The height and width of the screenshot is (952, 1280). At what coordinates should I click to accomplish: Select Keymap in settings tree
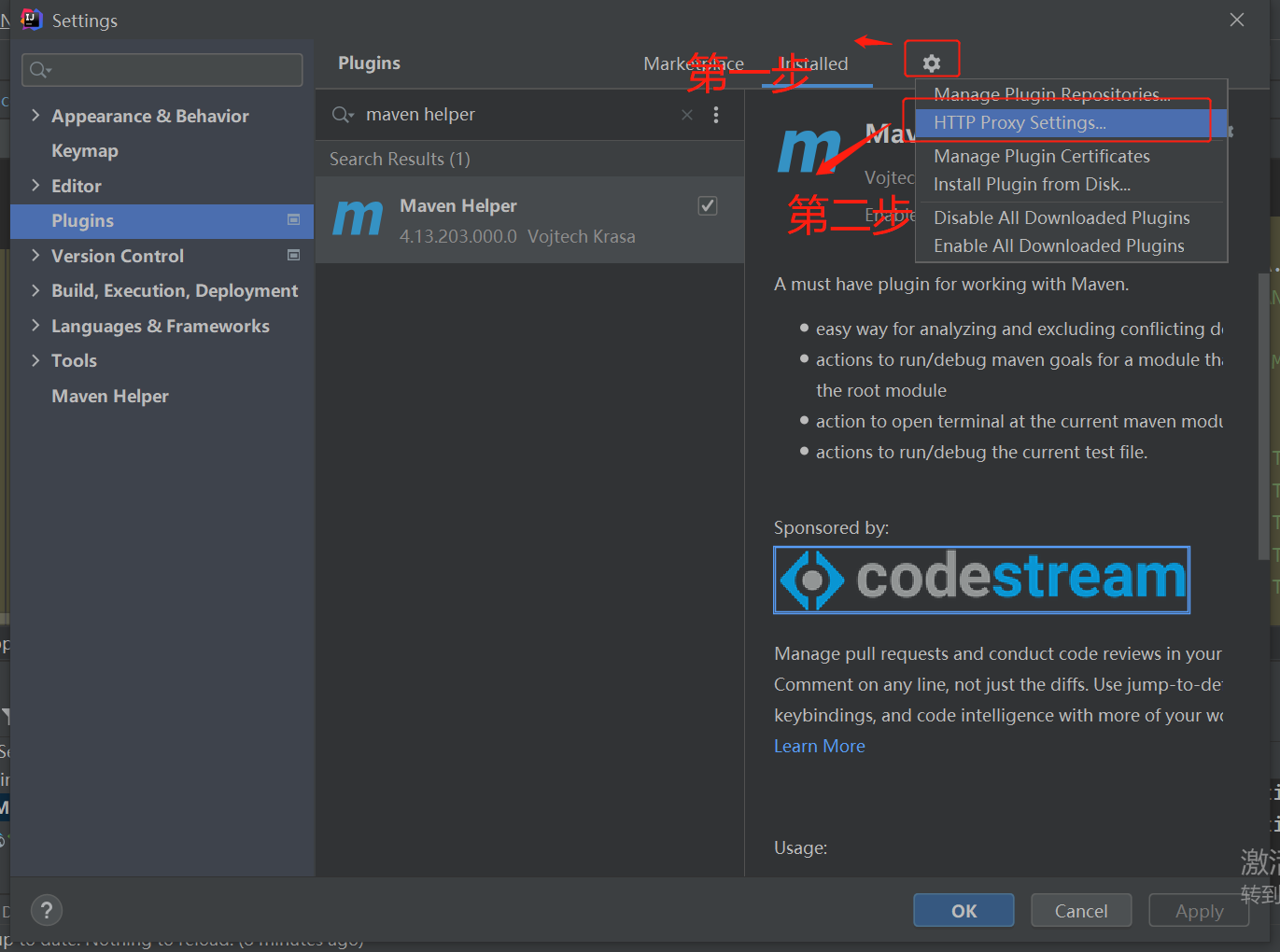point(85,150)
